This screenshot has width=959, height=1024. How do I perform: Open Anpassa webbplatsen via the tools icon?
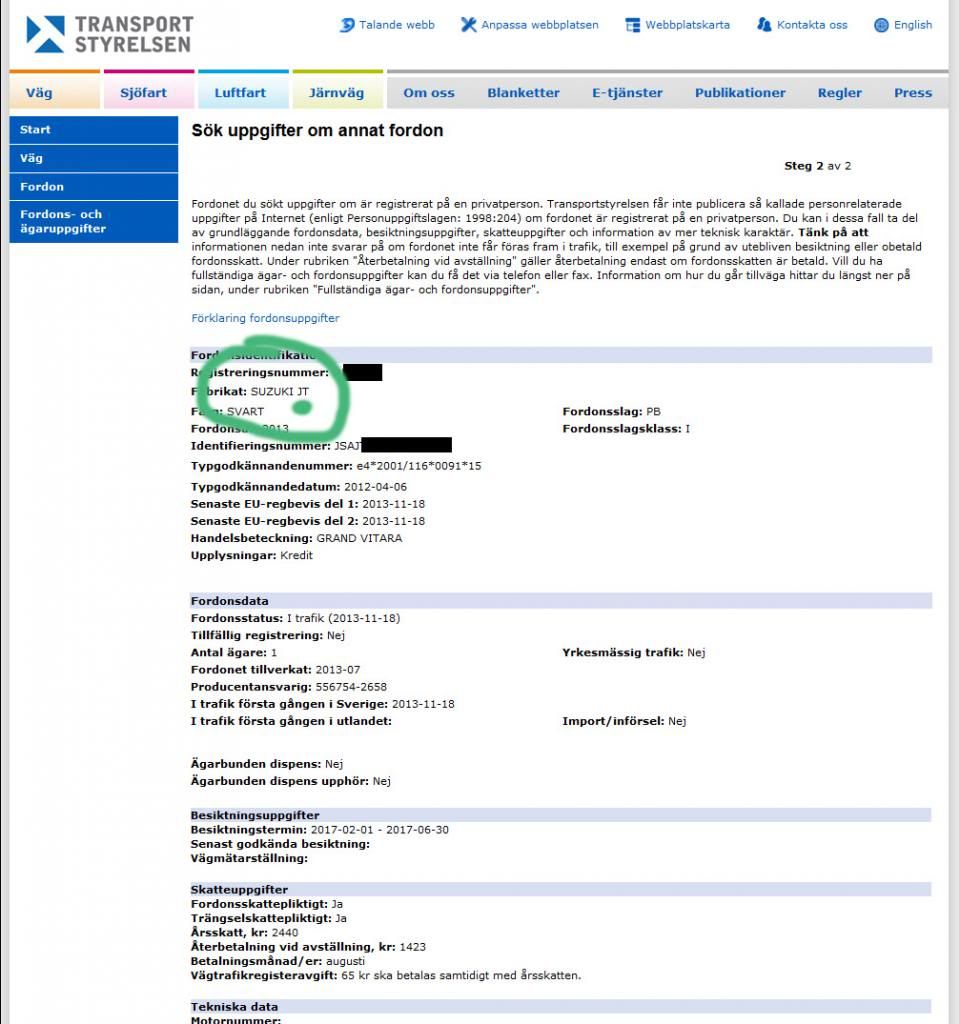(x=467, y=25)
